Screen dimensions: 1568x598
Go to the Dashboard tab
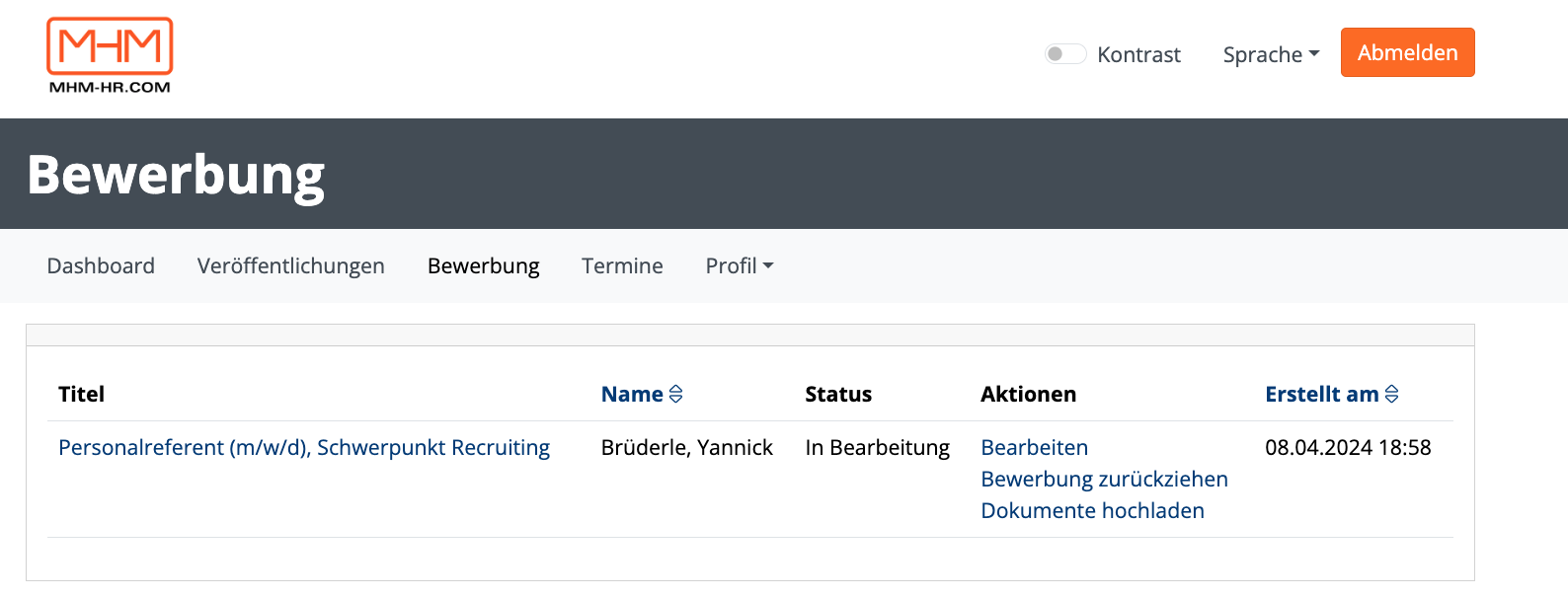[x=101, y=265]
